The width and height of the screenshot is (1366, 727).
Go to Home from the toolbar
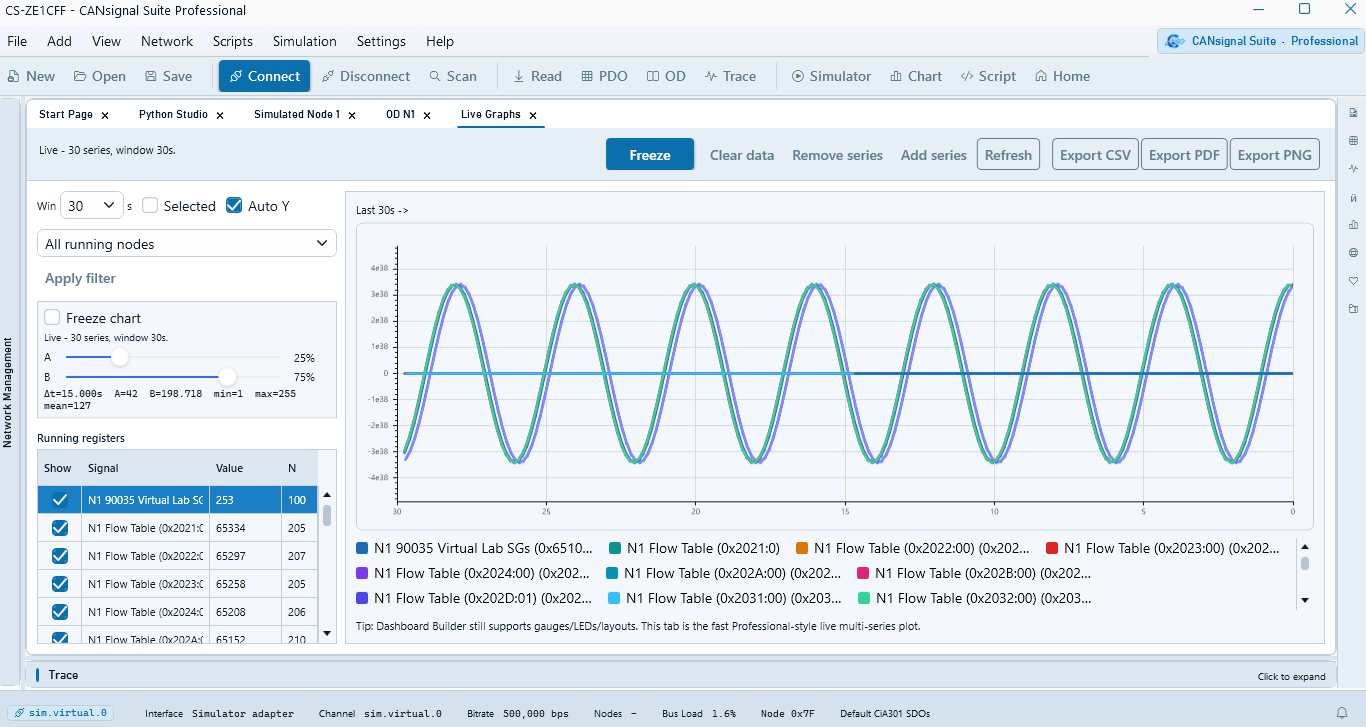(1062, 76)
